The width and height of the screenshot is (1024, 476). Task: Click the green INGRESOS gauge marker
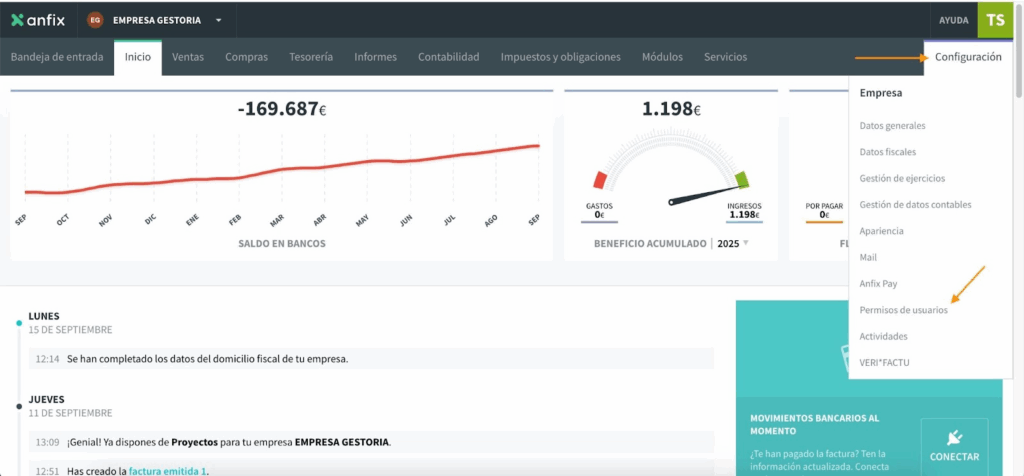pos(741,180)
